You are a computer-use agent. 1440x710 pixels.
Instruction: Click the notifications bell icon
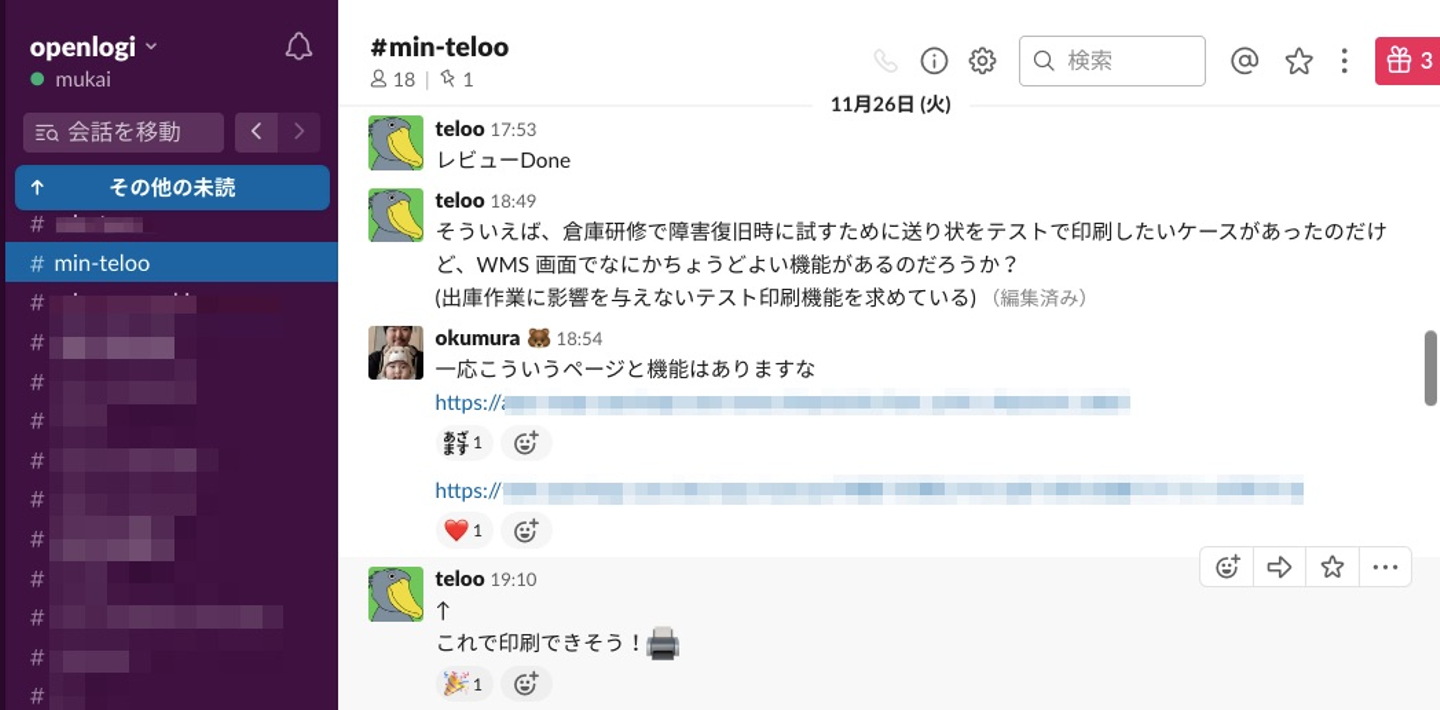tap(298, 47)
